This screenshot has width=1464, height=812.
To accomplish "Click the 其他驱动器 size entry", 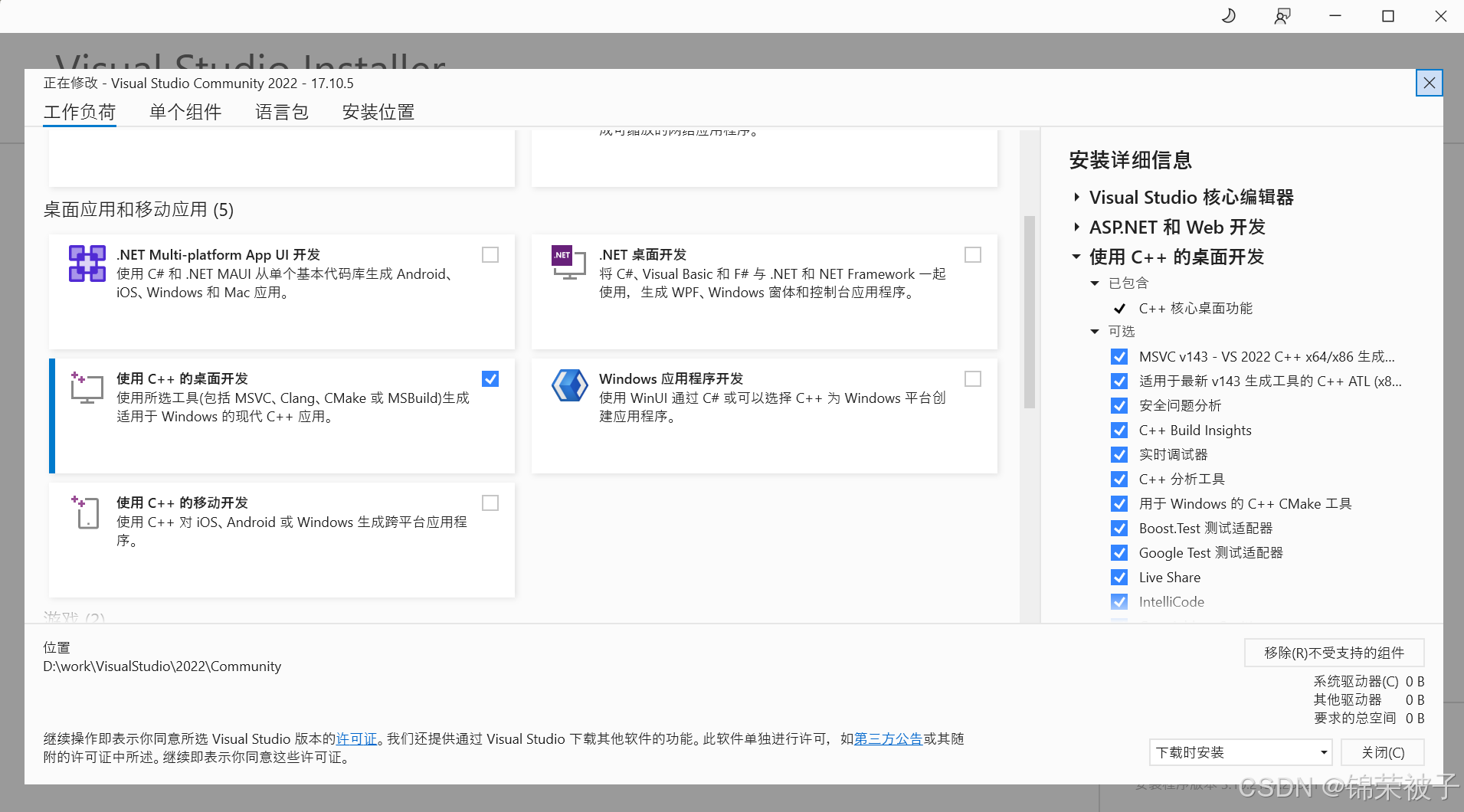I will click(x=1369, y=700).
